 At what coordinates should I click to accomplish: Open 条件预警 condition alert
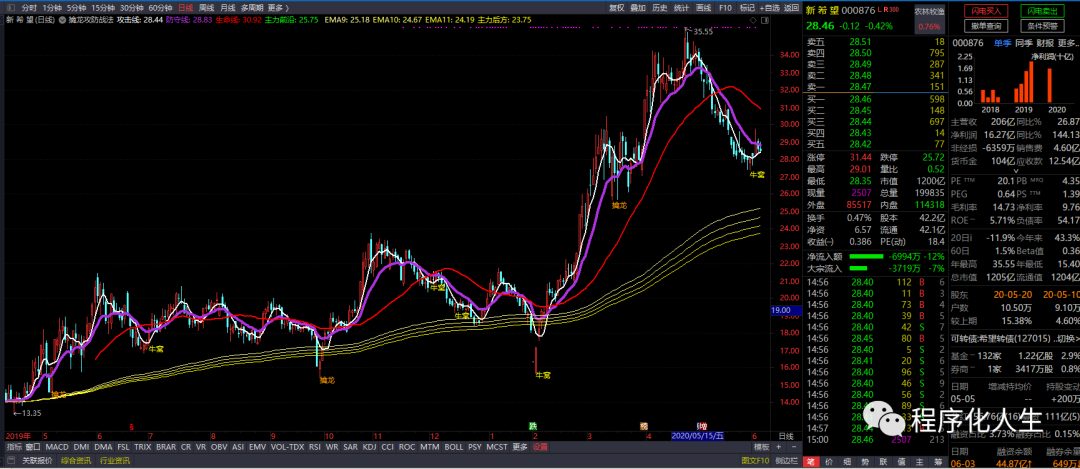pyautogui.click(x=1040, y=26)
